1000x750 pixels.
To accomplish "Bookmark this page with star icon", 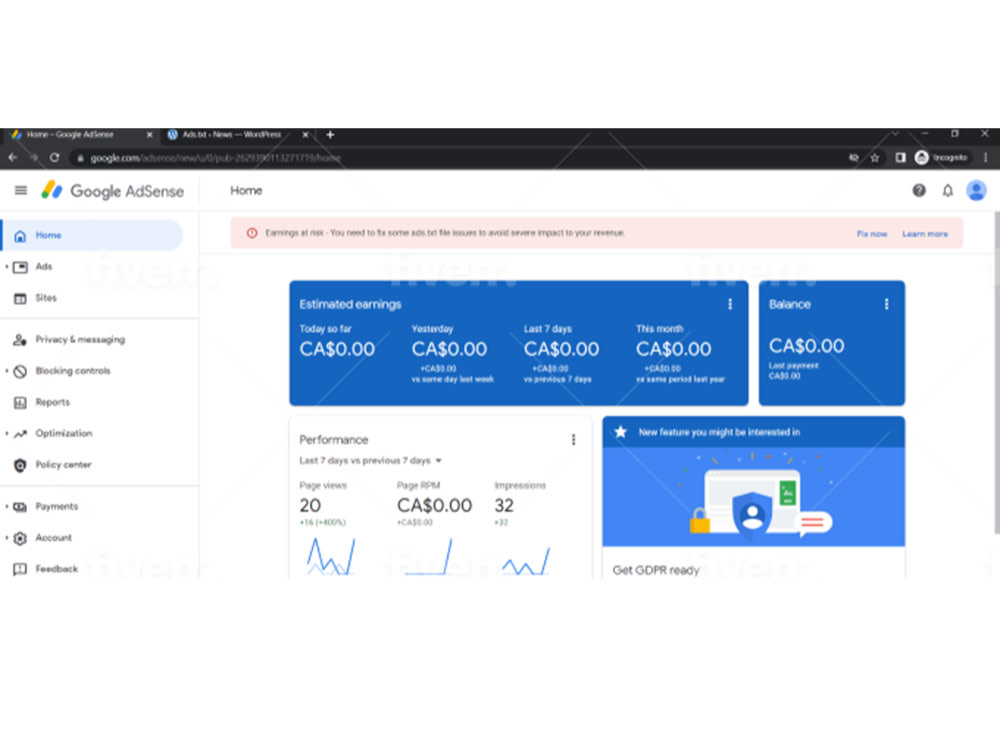I will point(875,158).
